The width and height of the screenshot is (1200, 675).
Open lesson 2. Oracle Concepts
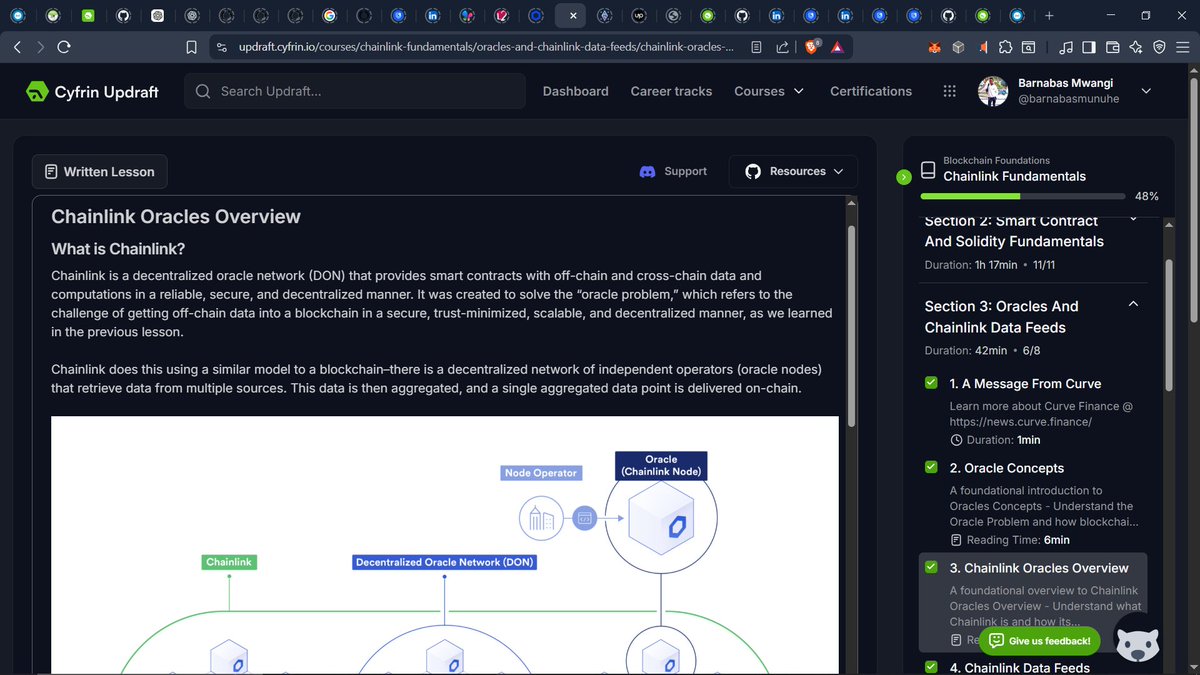pos(1006,468)
